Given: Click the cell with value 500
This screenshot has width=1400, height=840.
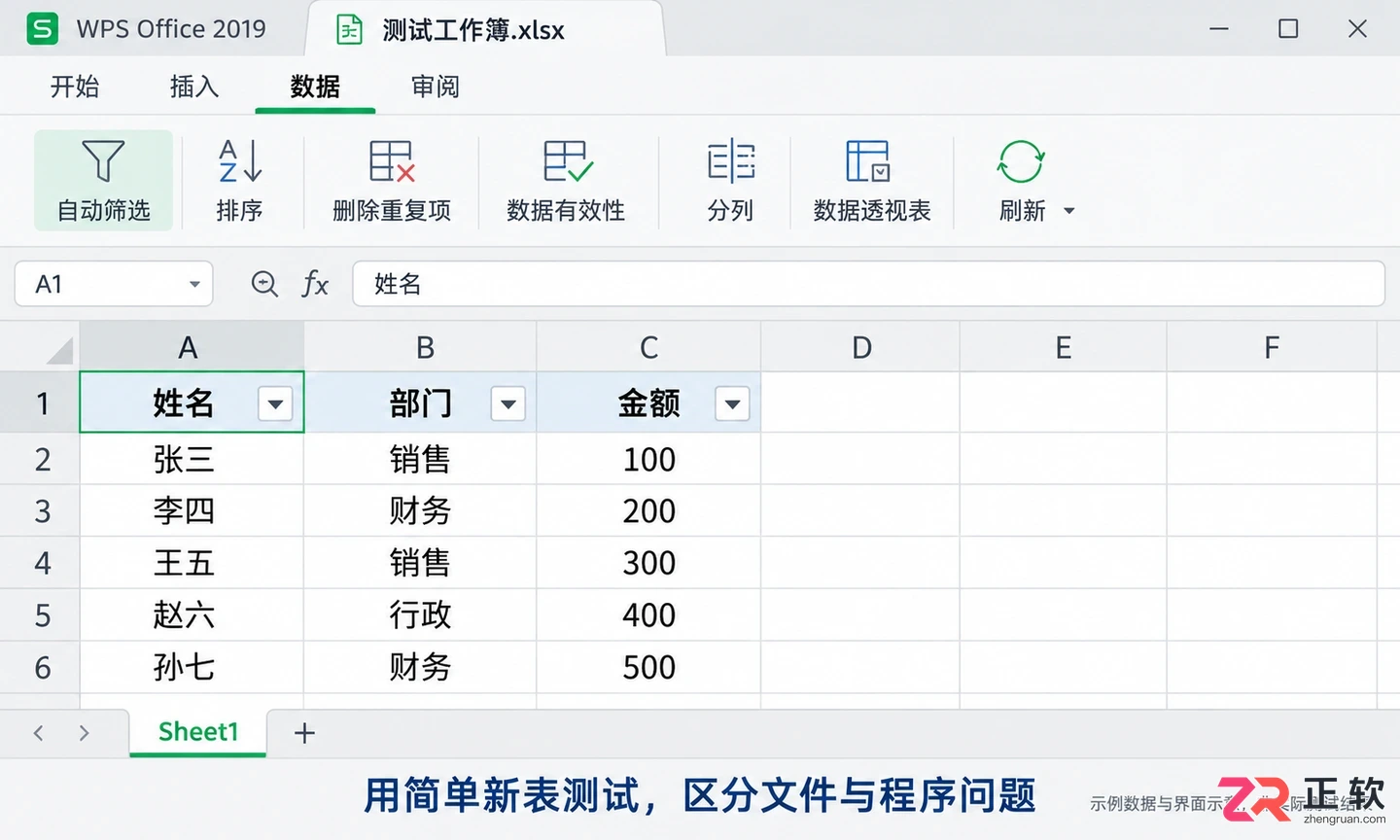Looking at the screenshot, I should point(648,667).
